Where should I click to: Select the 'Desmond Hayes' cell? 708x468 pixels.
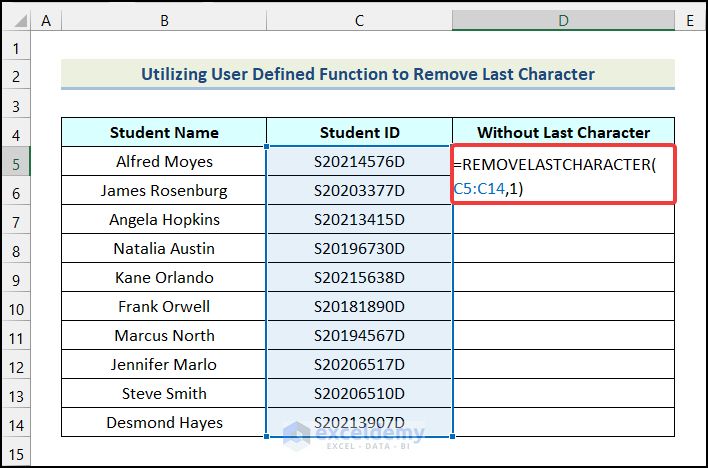(x=164, y=422)
